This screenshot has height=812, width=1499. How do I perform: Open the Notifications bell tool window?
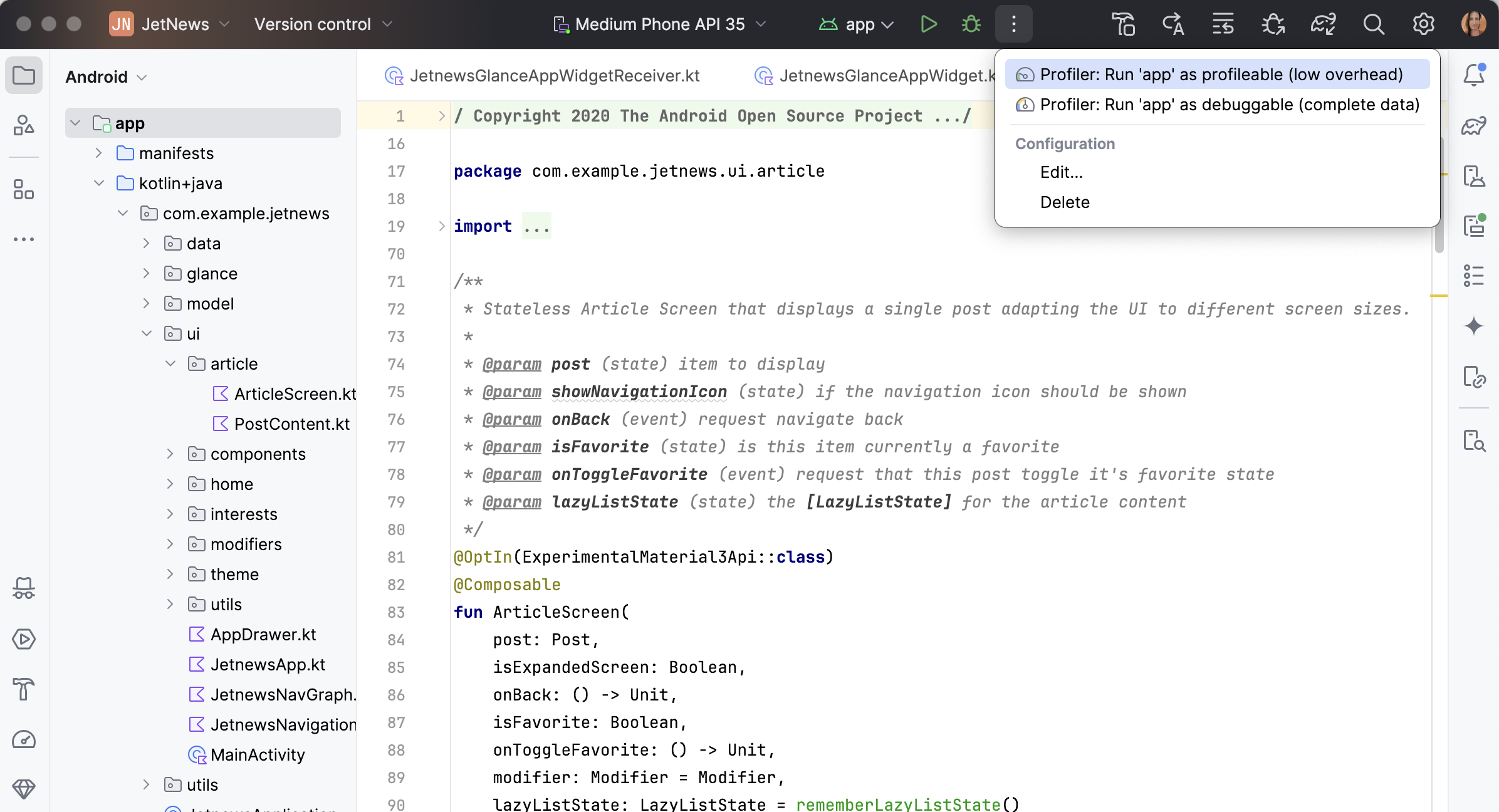tap(1473, 75)
